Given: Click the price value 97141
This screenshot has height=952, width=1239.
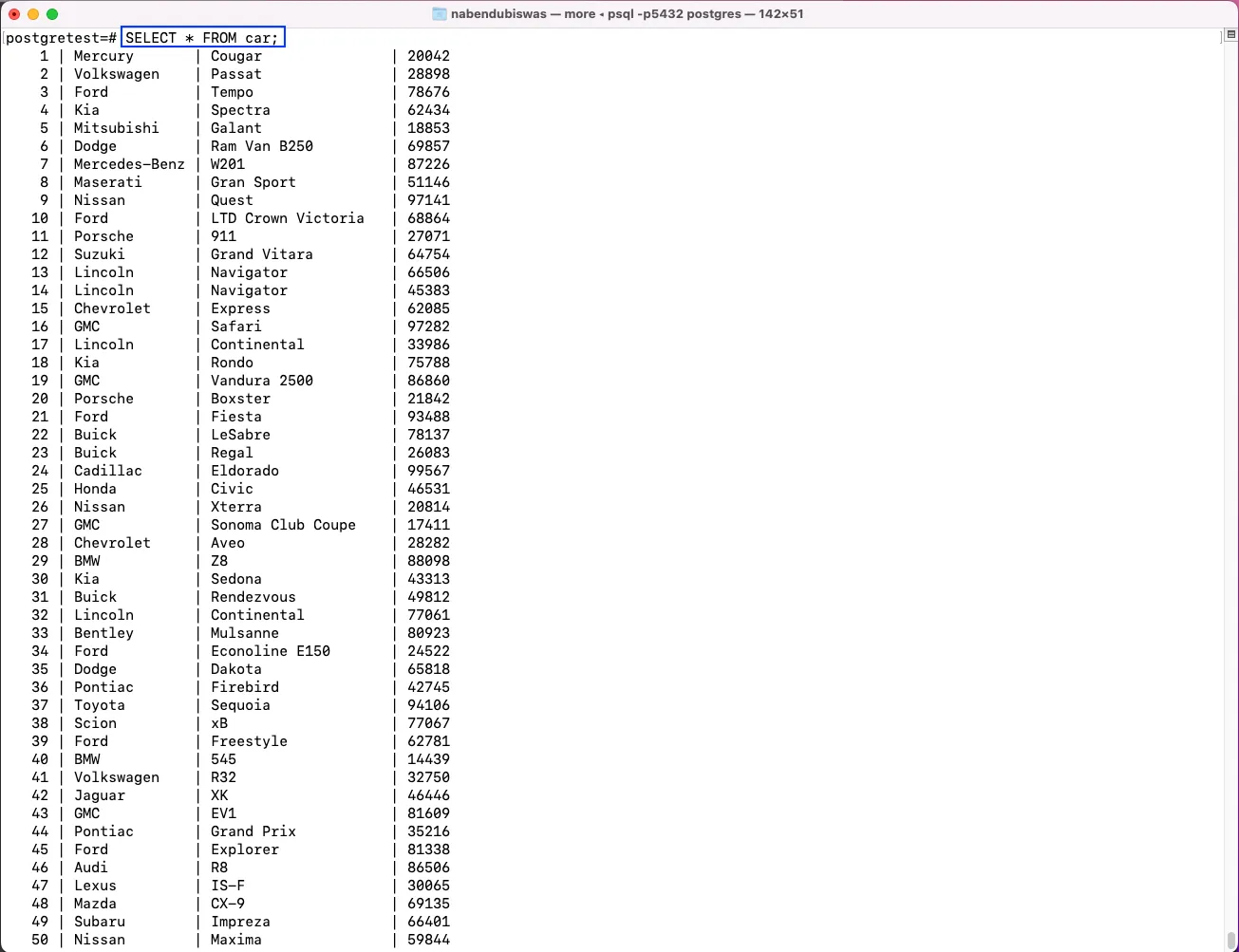Looking at the screenshot, I should (x=428, y=200).
